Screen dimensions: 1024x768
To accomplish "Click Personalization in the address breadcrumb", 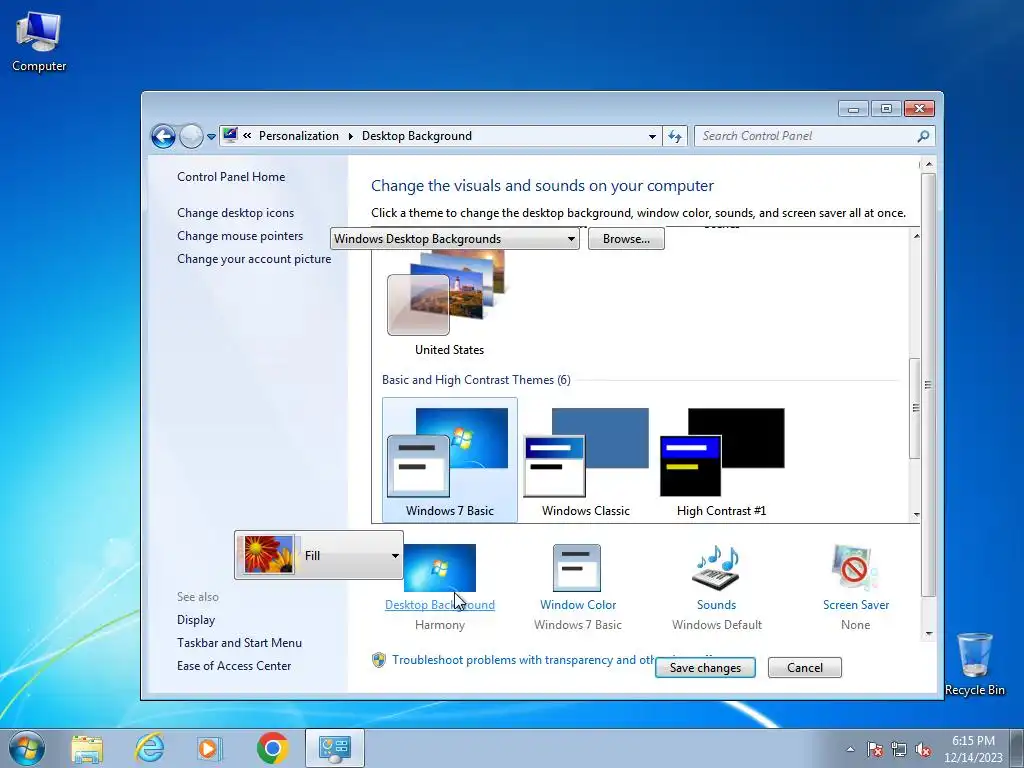I will pyautogui.click(x=298, y=136).
